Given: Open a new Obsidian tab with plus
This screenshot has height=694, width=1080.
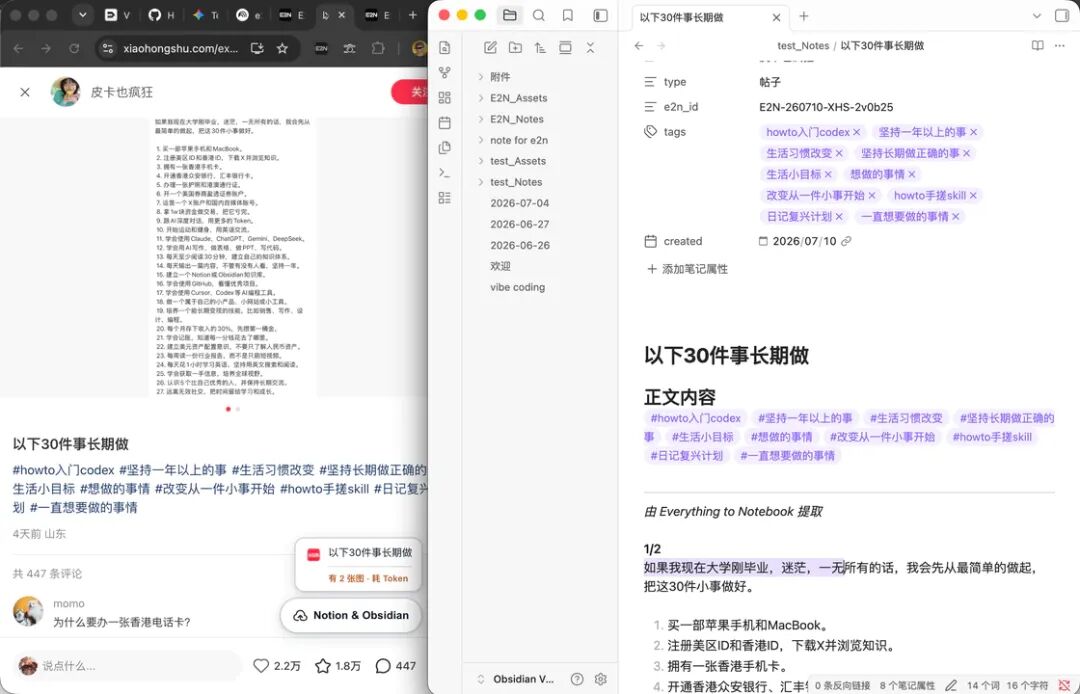Looking at the screenshot, I should 804,17.
